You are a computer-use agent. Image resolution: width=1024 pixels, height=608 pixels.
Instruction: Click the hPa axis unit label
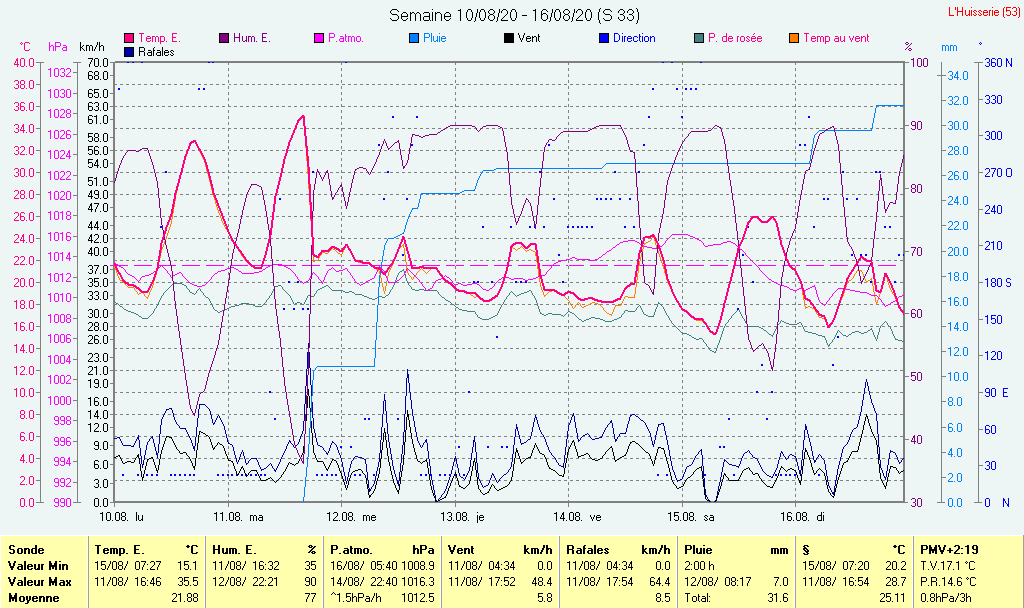58,47
